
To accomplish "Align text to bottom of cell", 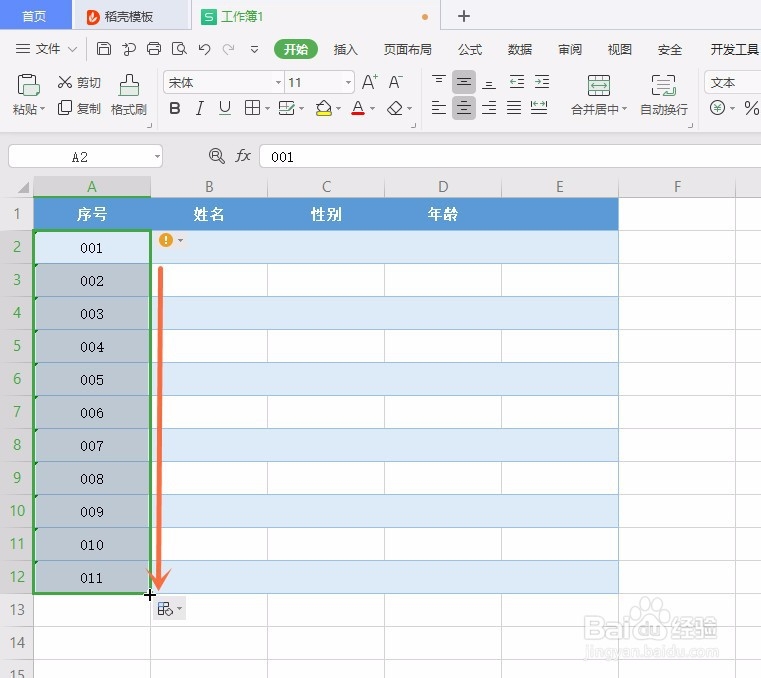I will pyautogui.click(x=489, y=82).
